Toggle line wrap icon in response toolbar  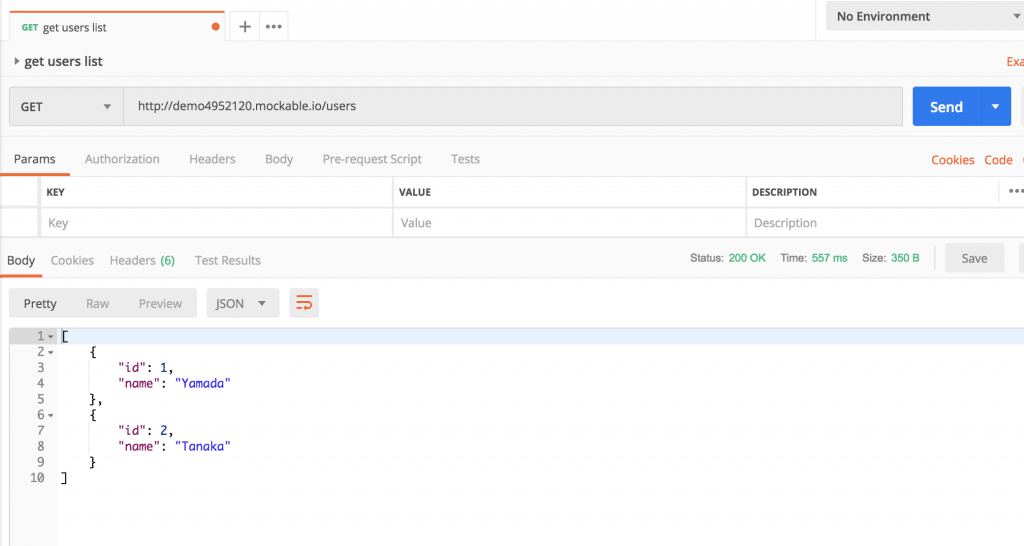pos(304,303)
